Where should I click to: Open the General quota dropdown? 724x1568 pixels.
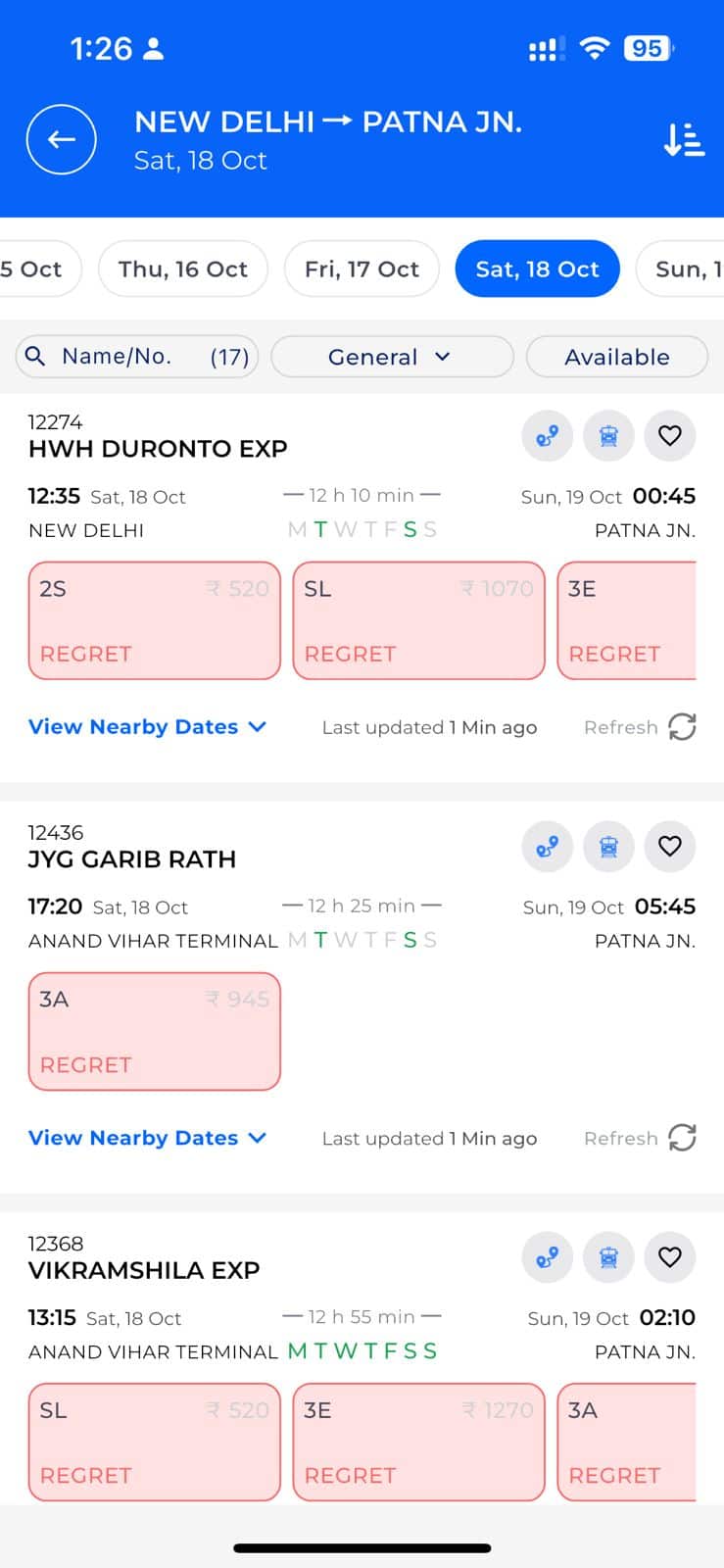click(391, 357)
